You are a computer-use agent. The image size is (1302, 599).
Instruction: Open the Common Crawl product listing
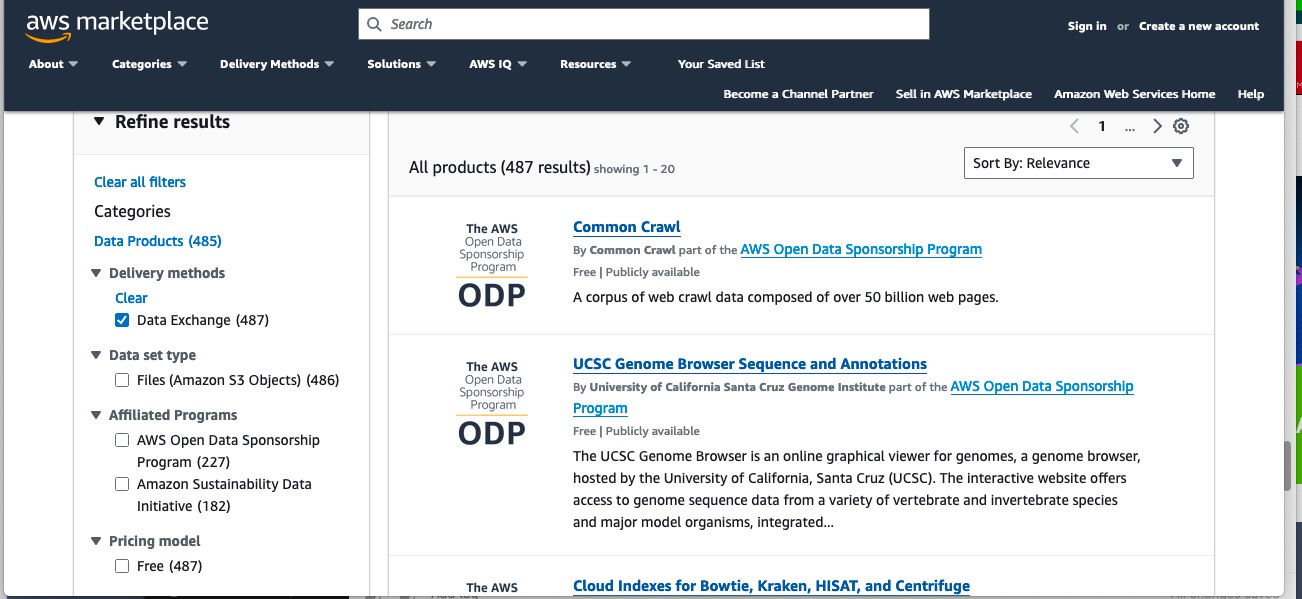point(626,226)
